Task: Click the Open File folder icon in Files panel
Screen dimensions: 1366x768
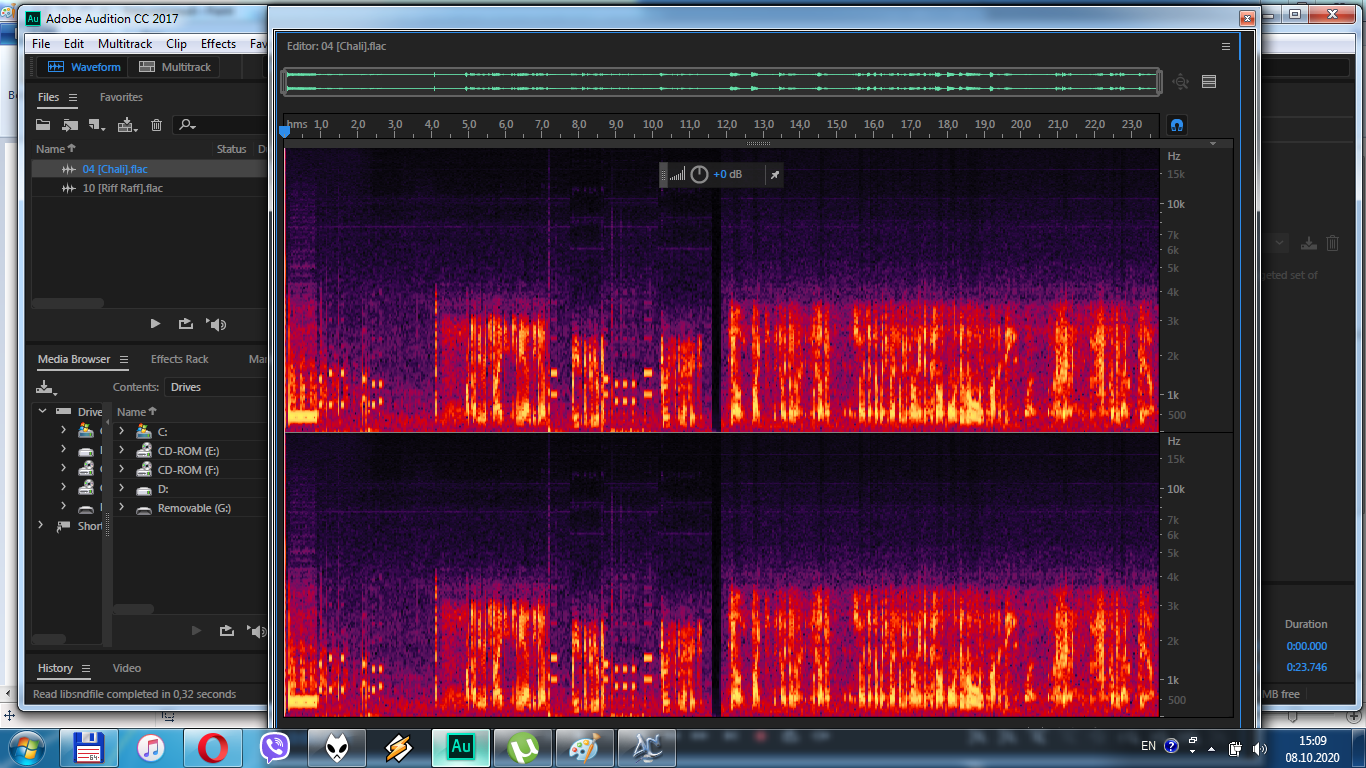Action: click(43, 125)
